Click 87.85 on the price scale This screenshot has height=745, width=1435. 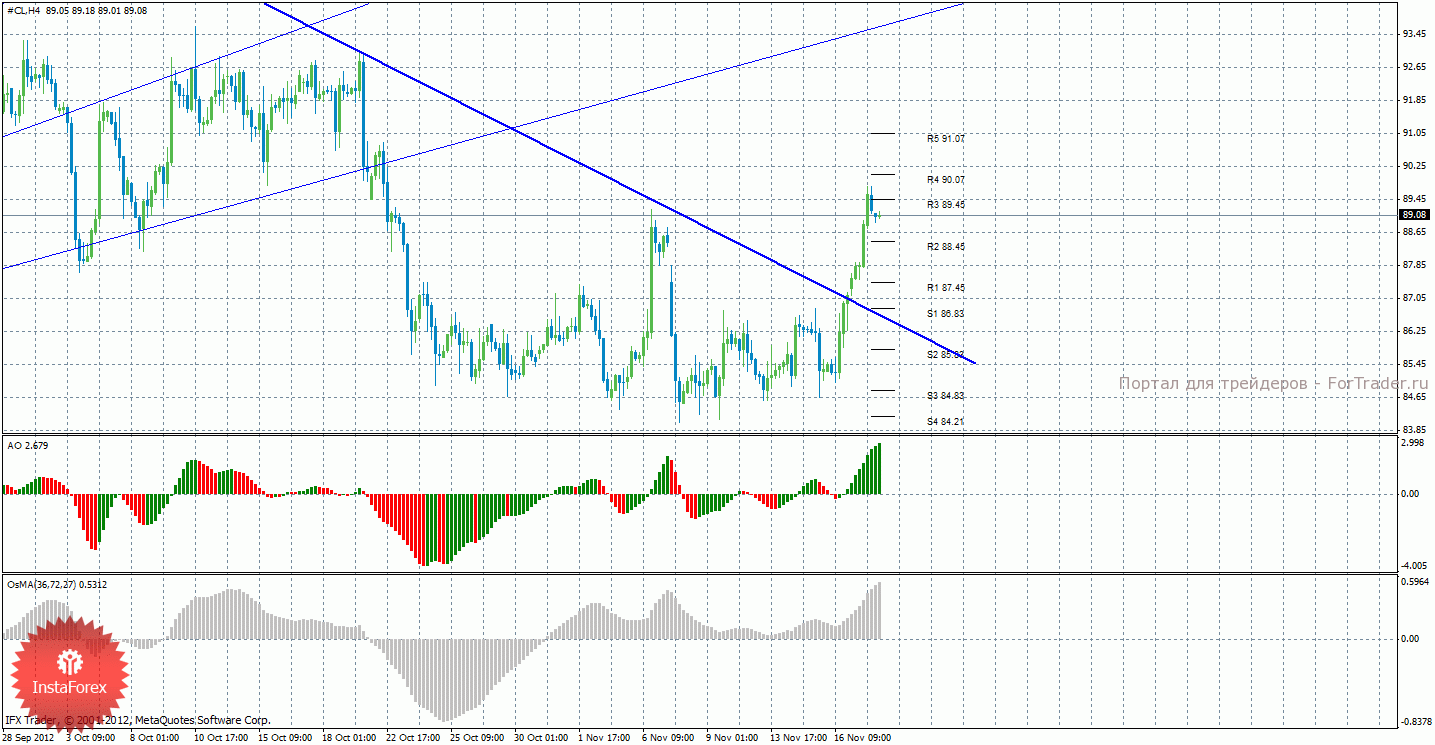click(x=1415, y=264)
